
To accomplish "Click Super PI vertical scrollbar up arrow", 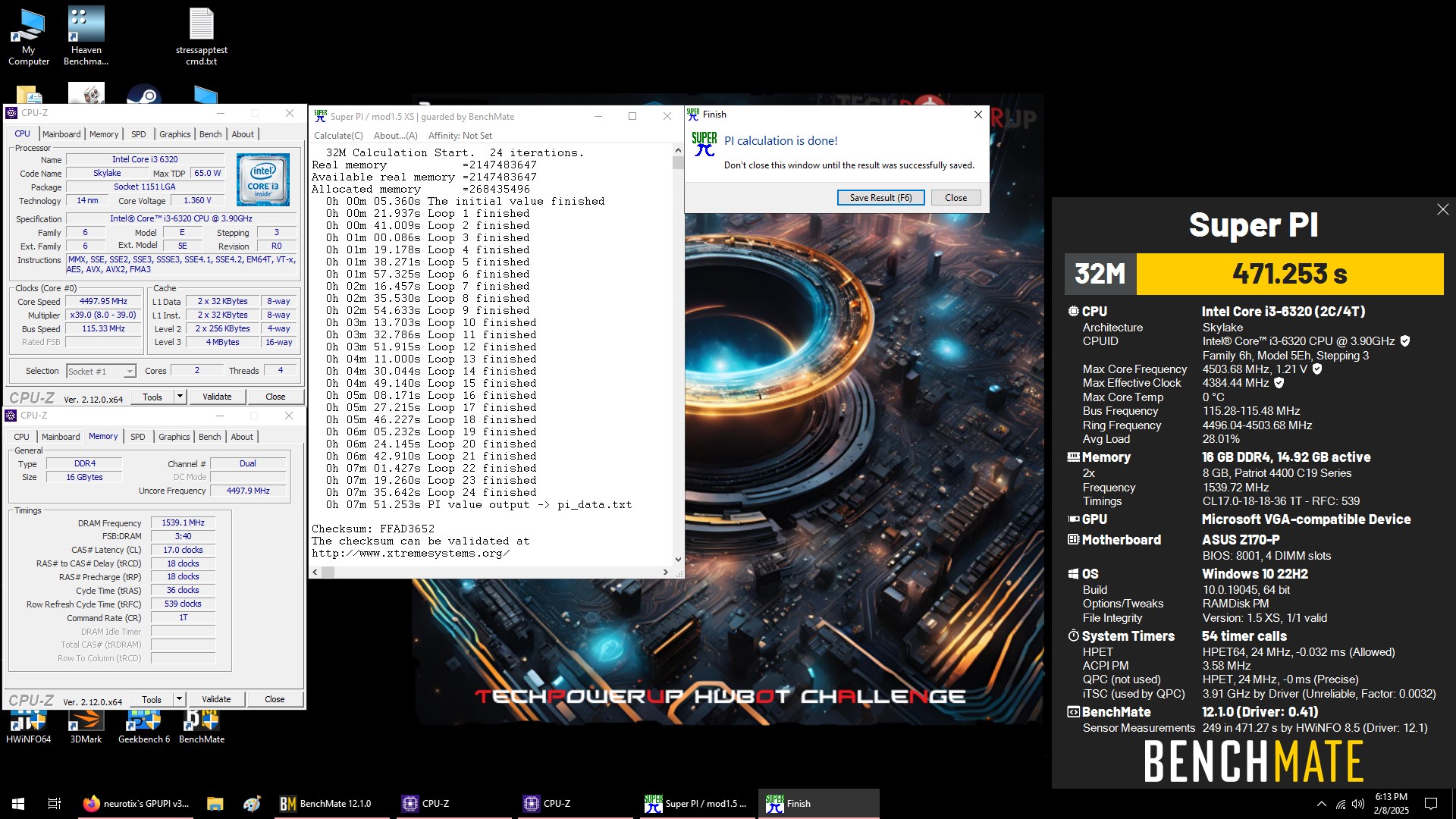I will (x=678, y=150).
